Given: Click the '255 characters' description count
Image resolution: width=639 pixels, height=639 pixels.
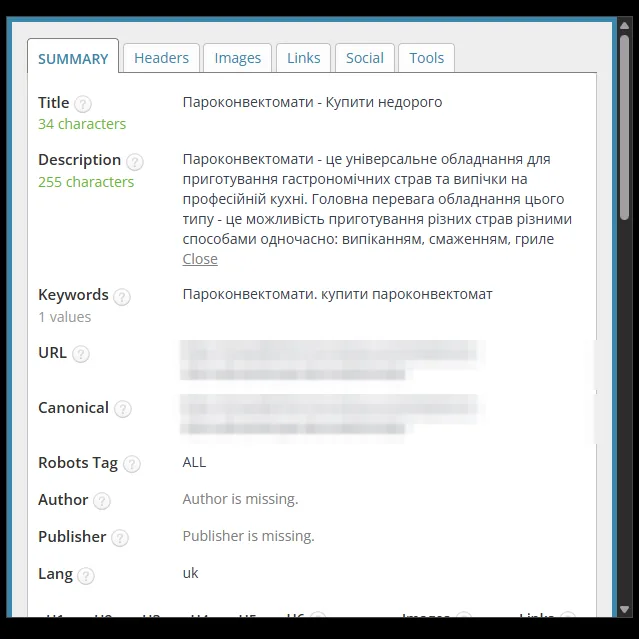Looking at the screenshot, I should click(x=86, y=182).
